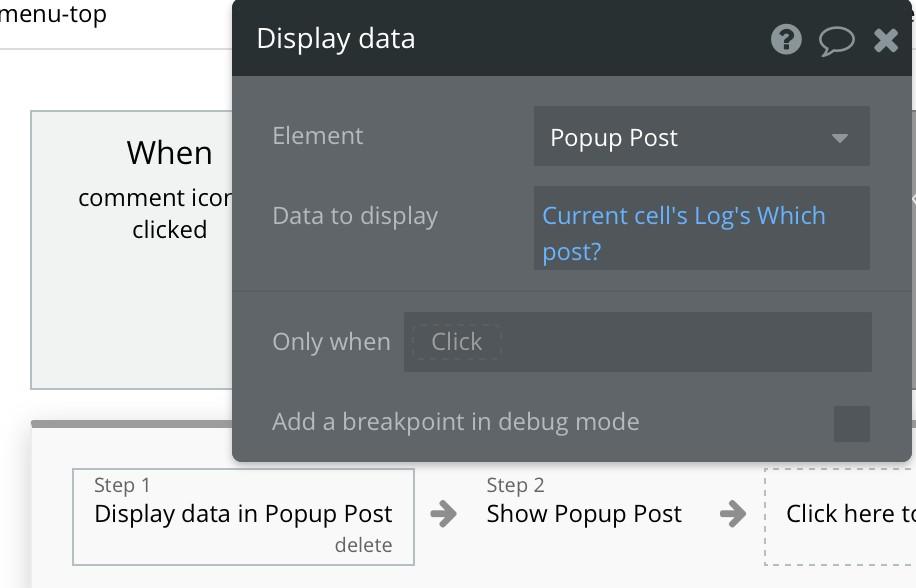Close the Display data panel
916x588 pixels.
[x=886, y=40]
